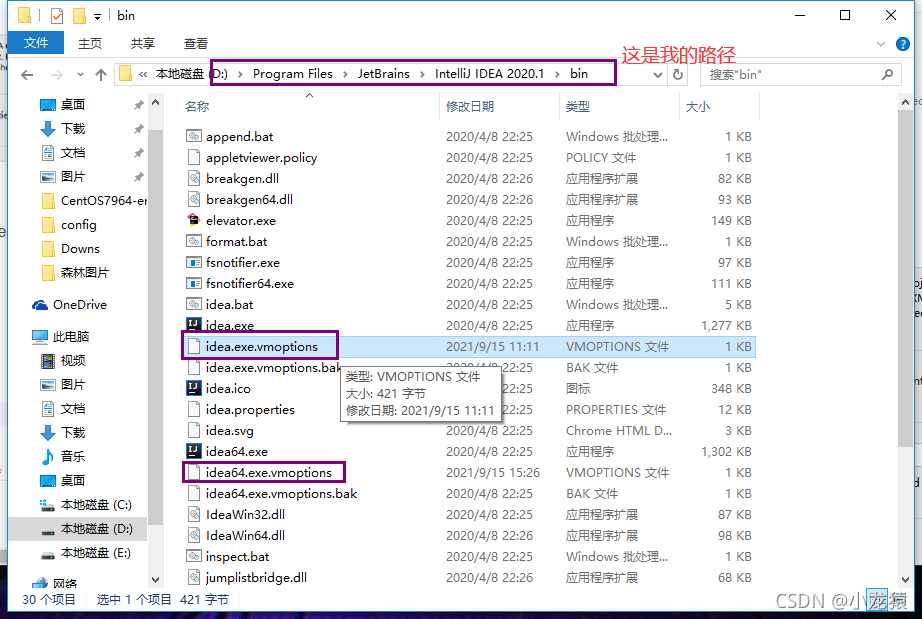The height and width of the screenshot is (619, 922).
Task: Click the navigation pane scroll down arrow
Action: tap(155, 580)
